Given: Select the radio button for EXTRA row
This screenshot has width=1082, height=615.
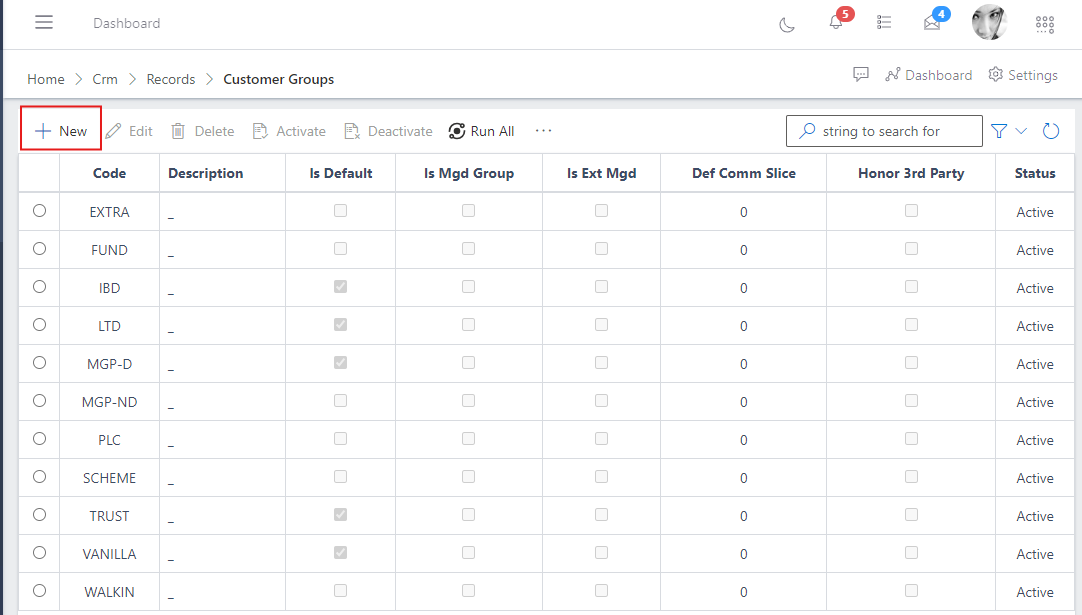Looking at the screenshot, I should [40, 211].
